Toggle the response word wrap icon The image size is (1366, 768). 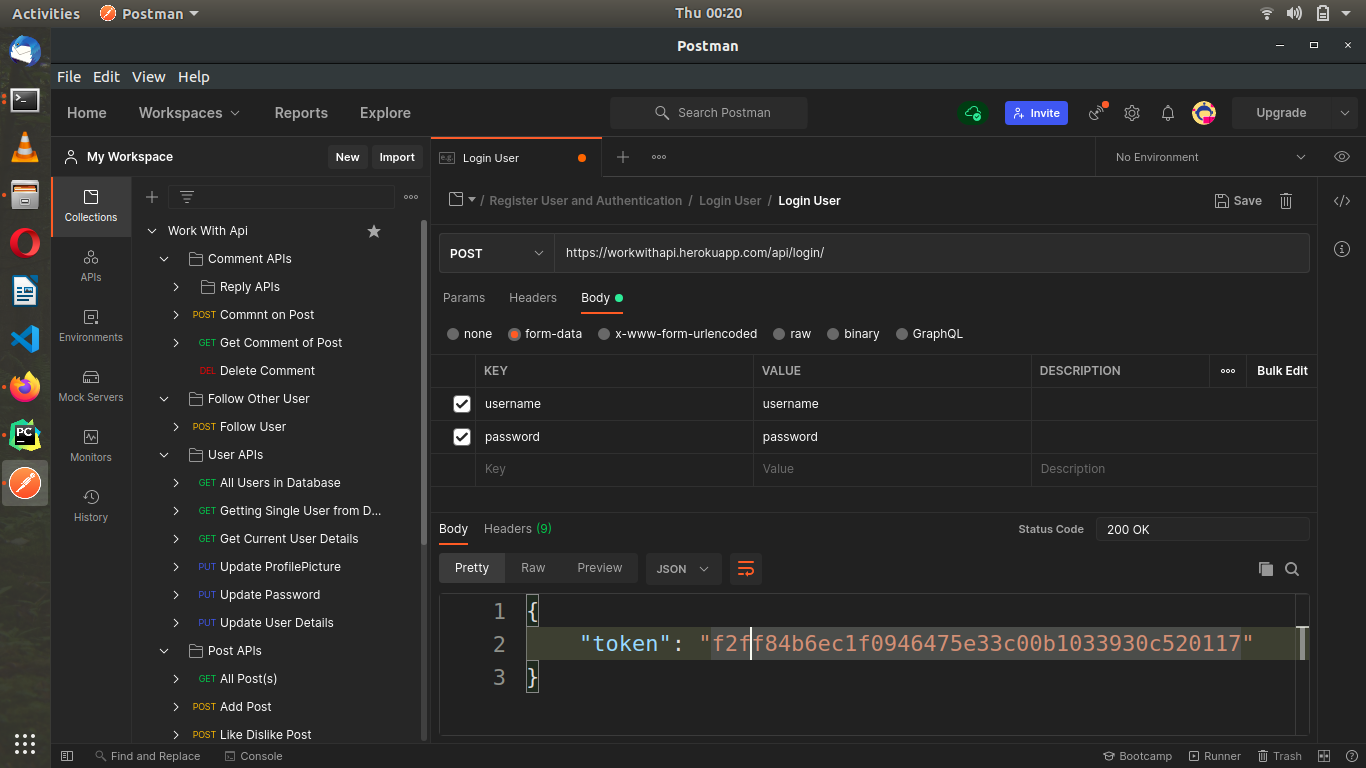(746, 568)
